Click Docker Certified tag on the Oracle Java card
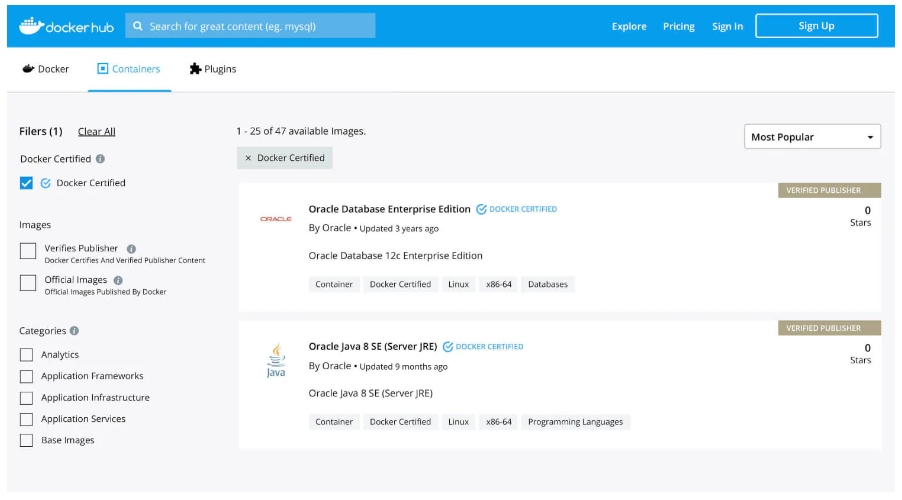 tap(400, 422)
